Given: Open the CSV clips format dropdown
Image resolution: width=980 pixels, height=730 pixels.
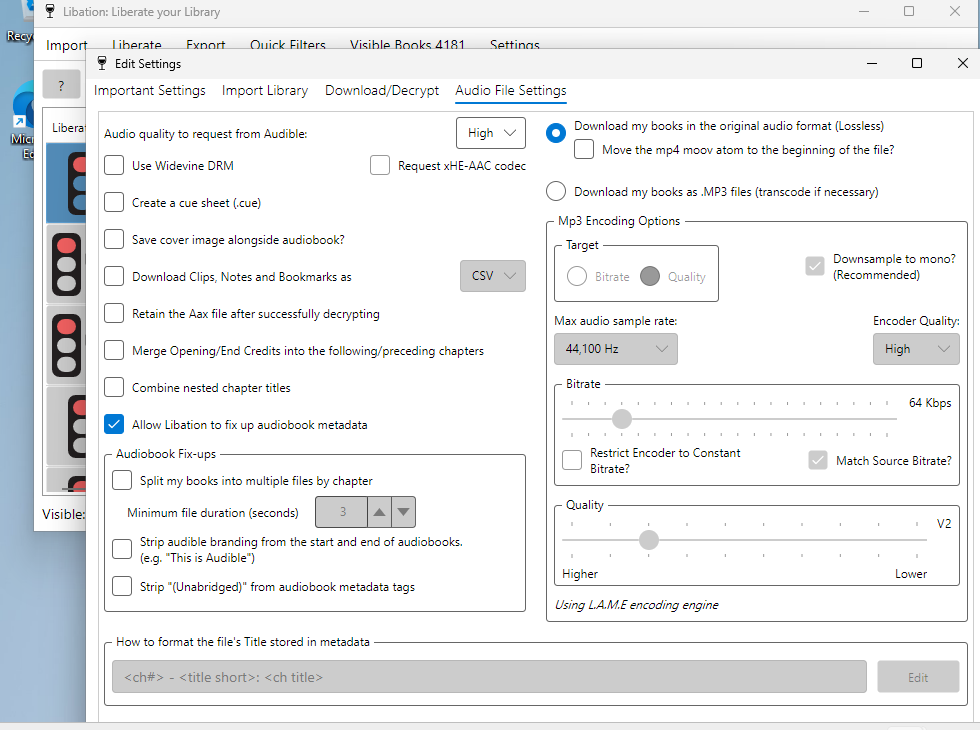Looking at the screenshot, I should pos(492,276).
